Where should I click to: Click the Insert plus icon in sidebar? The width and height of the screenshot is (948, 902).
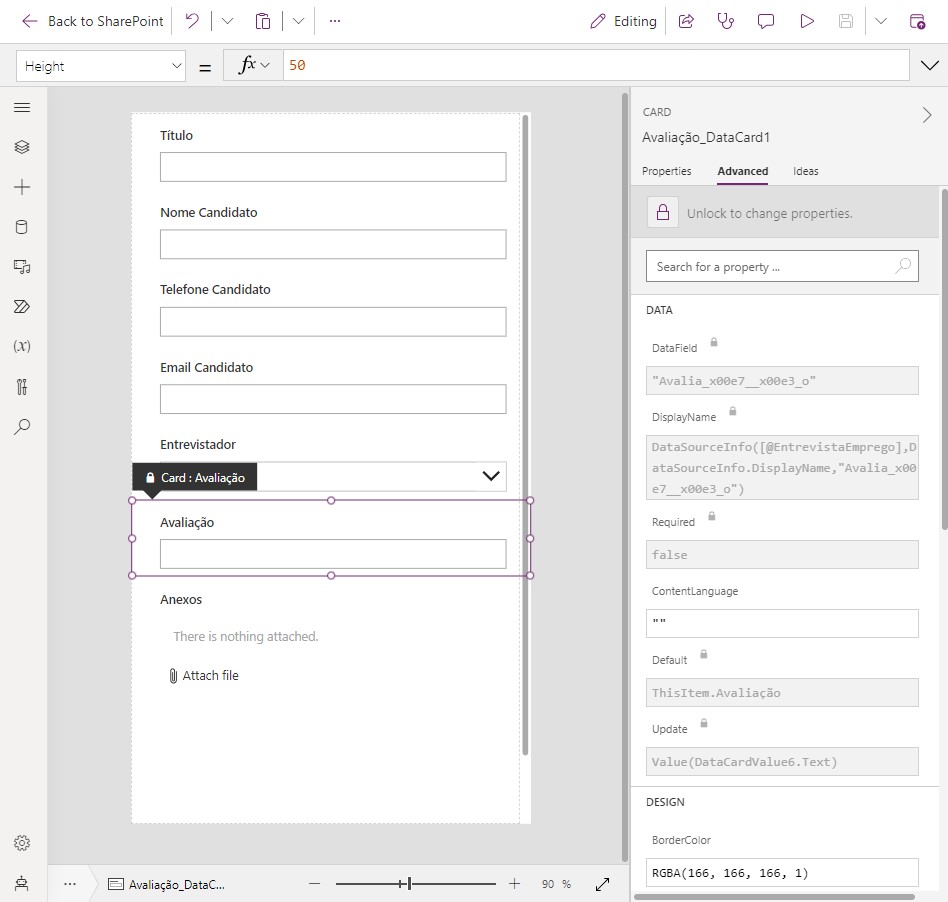point(22,187)
